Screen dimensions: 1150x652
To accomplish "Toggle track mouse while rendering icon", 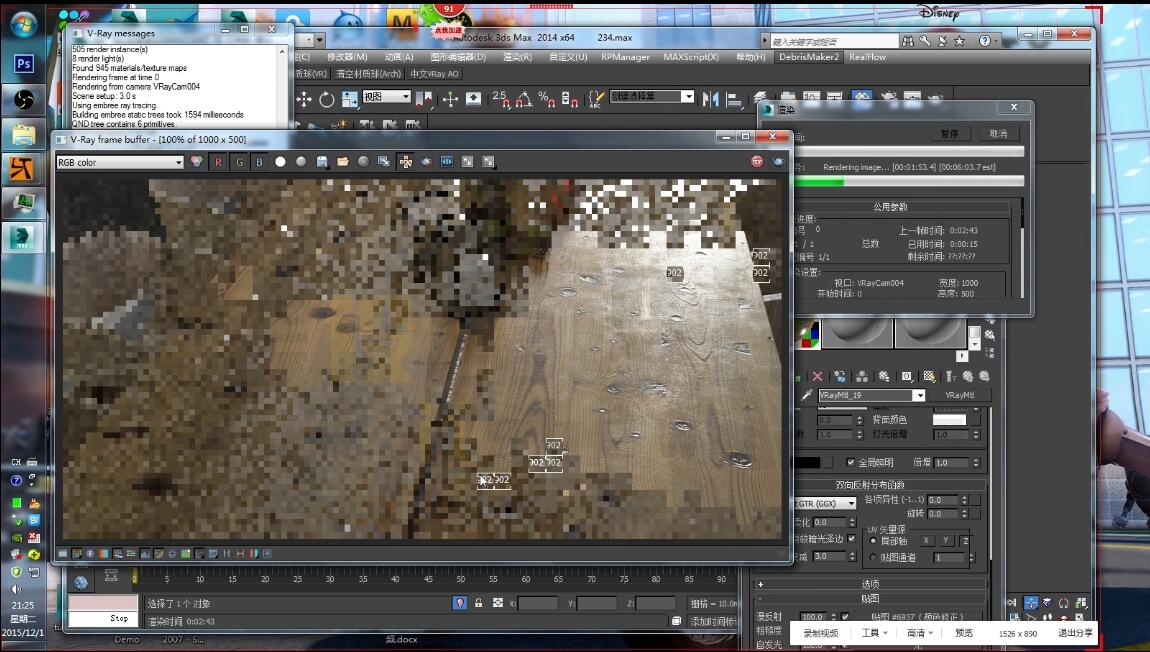I will pos(405,161).
